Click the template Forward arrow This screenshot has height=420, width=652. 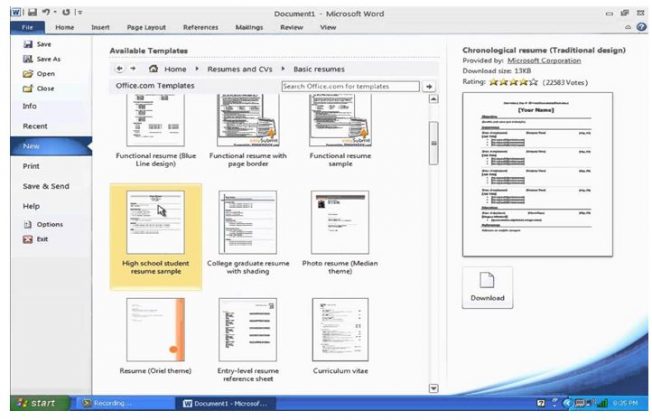[x=133, y=69]
